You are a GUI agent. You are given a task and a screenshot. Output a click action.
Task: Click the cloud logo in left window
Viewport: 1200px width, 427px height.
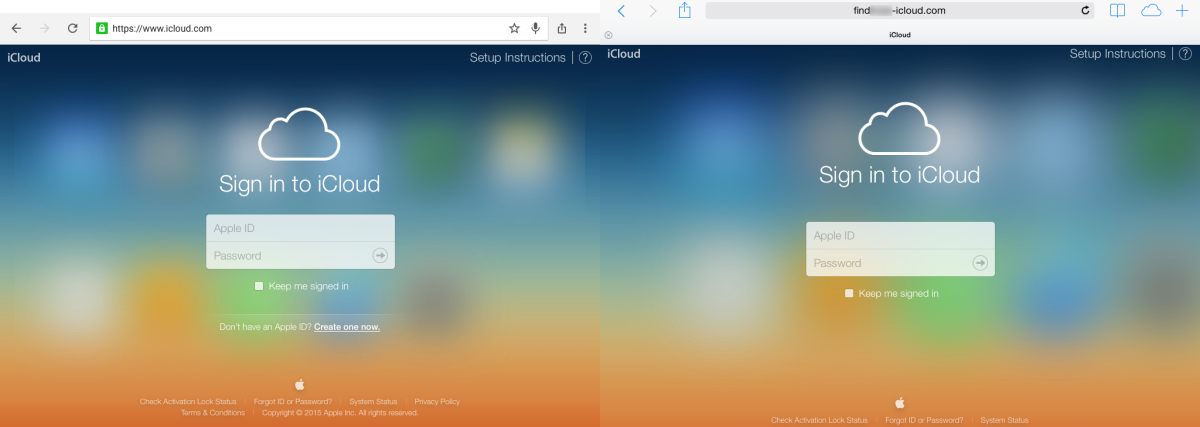pyautogui.click(x=300, y=135)
